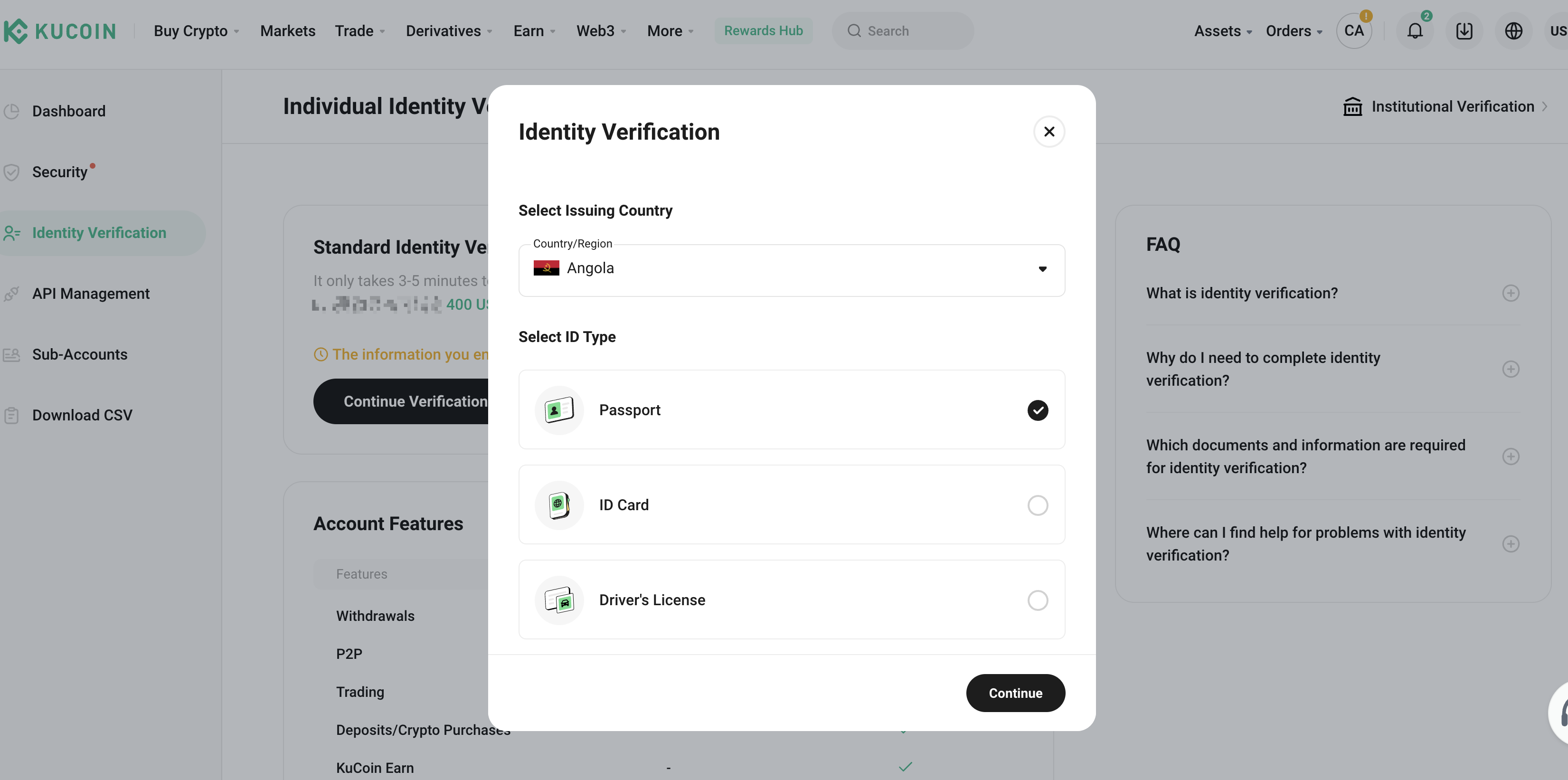Expand the Assets dropdown menu

tap(1222, 31)
